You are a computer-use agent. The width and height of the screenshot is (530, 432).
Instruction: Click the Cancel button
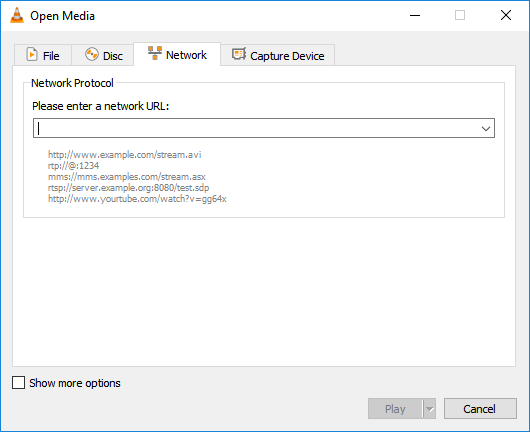point(480,409)
